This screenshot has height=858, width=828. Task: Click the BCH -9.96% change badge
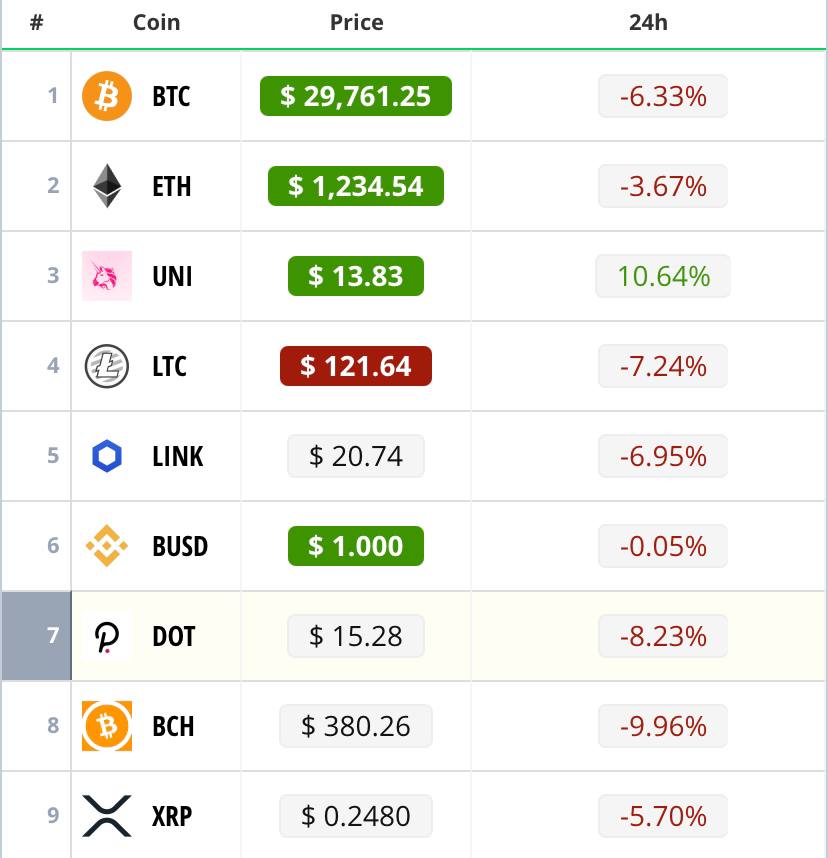(x=663, y=726)
